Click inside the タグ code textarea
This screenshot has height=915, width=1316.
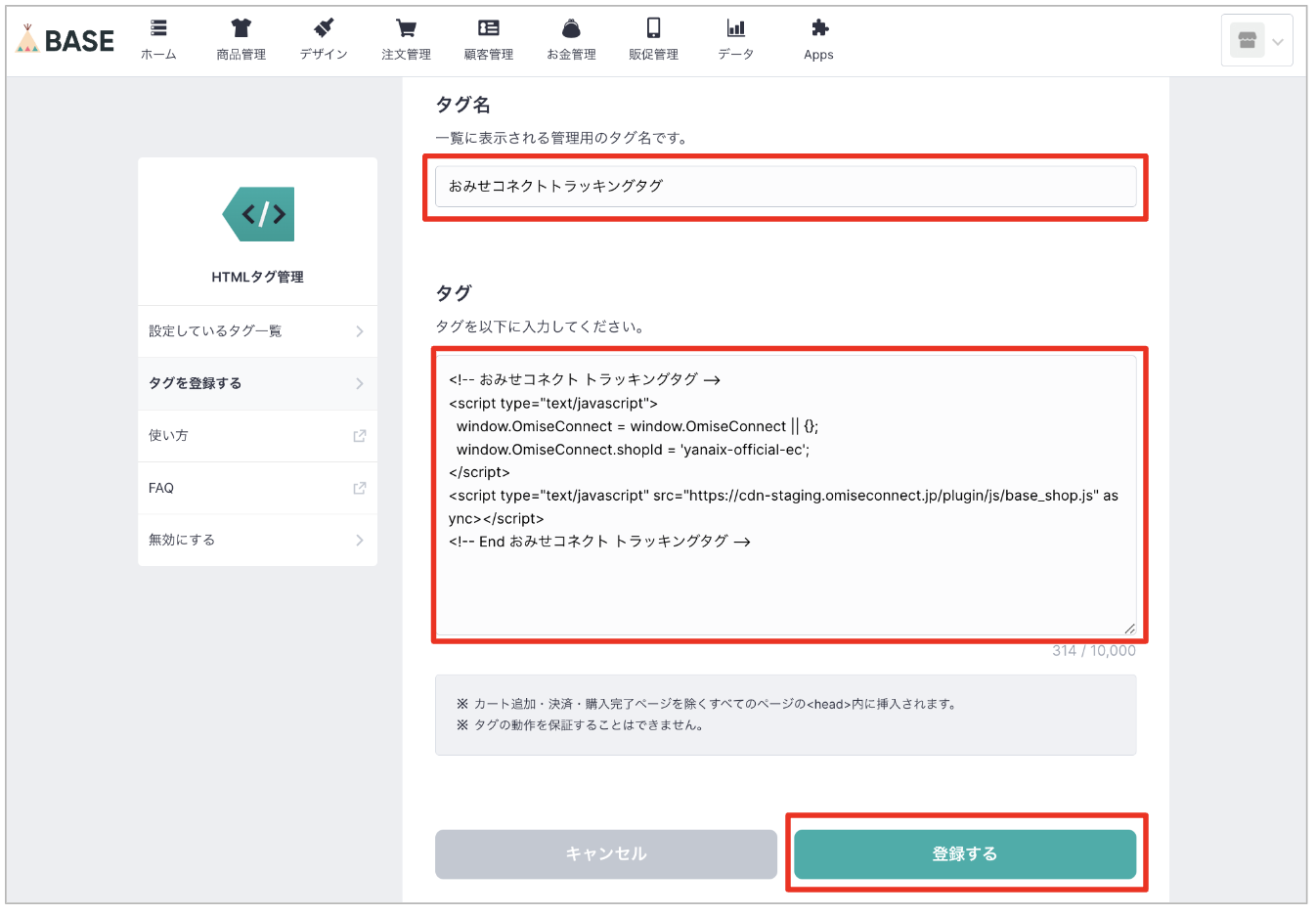pyautogui.click(x=786, y=496)
